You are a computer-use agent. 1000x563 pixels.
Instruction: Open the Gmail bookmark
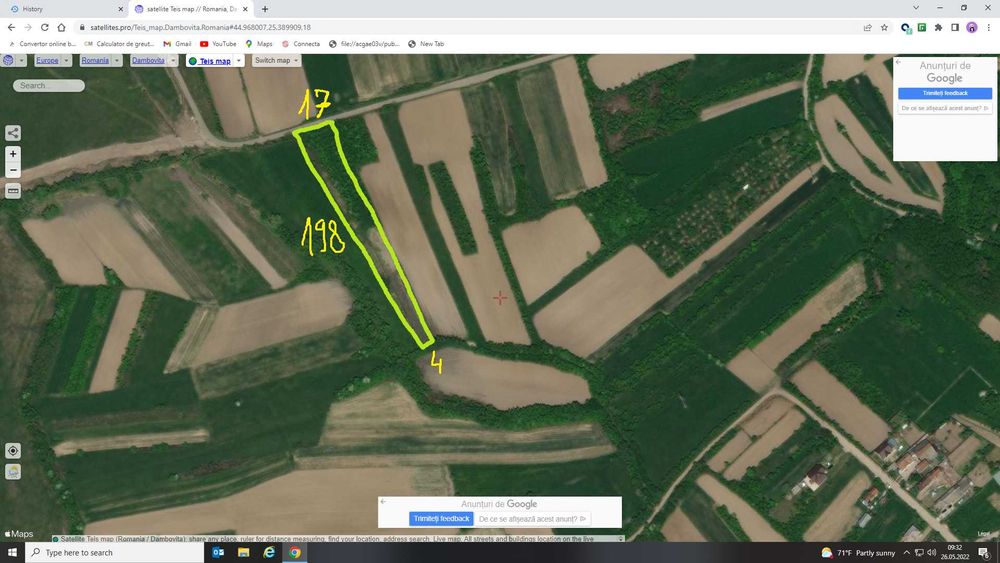(177, 44)
